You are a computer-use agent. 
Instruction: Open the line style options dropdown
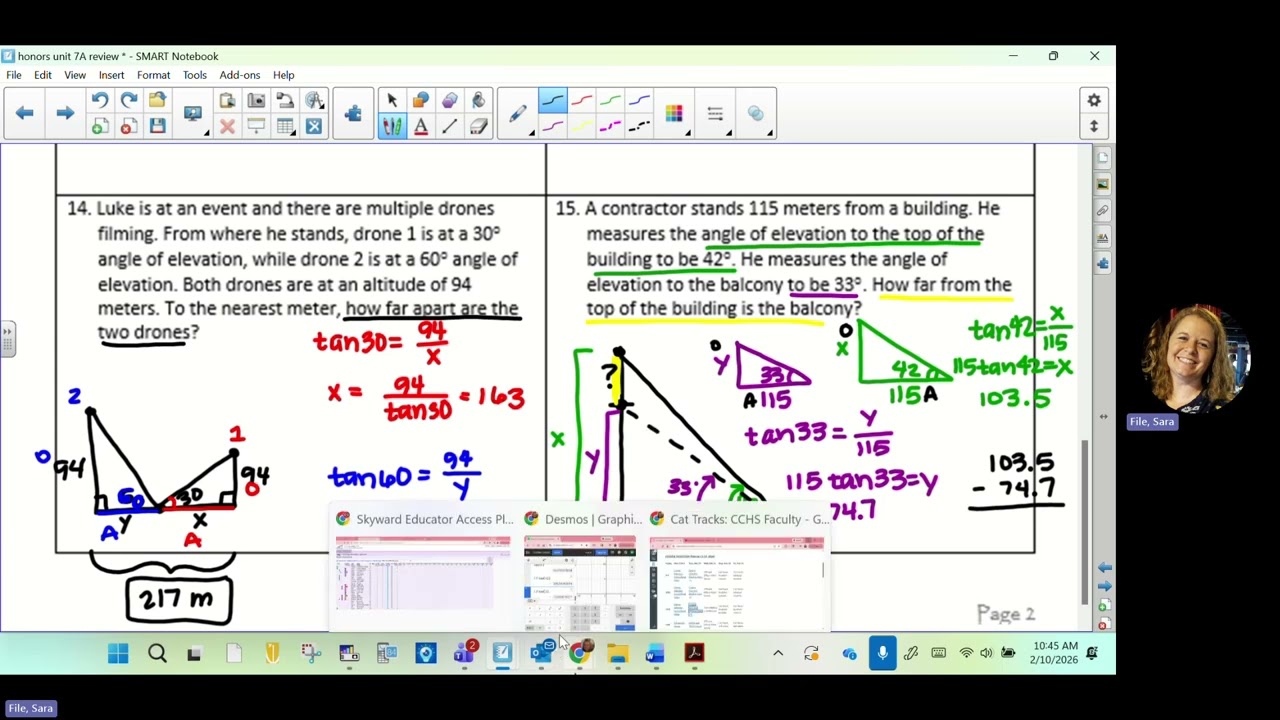pos(715,114)
